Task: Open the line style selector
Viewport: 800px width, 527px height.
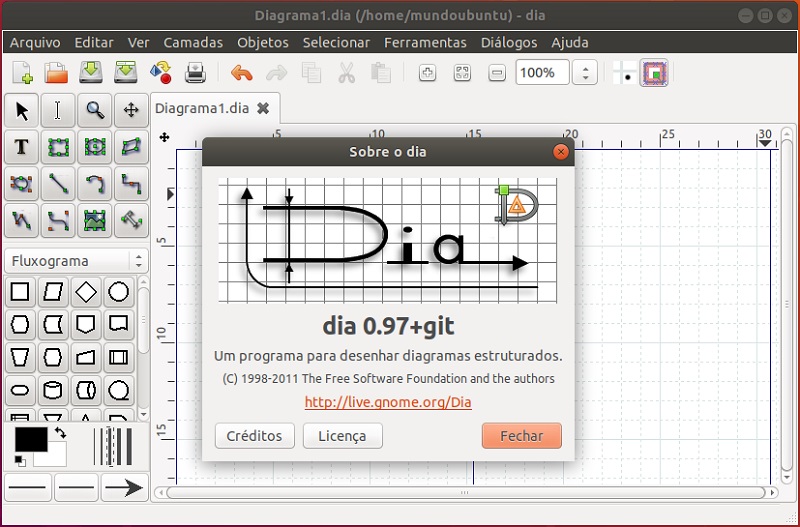Action: point(76,488)
